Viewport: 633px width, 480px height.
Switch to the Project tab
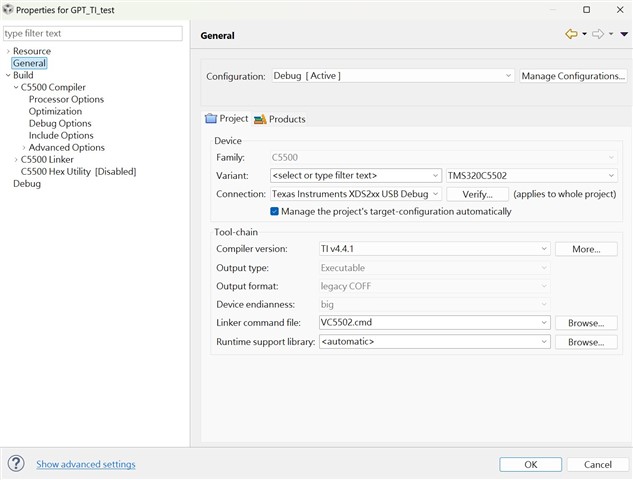tap(226, 119)
